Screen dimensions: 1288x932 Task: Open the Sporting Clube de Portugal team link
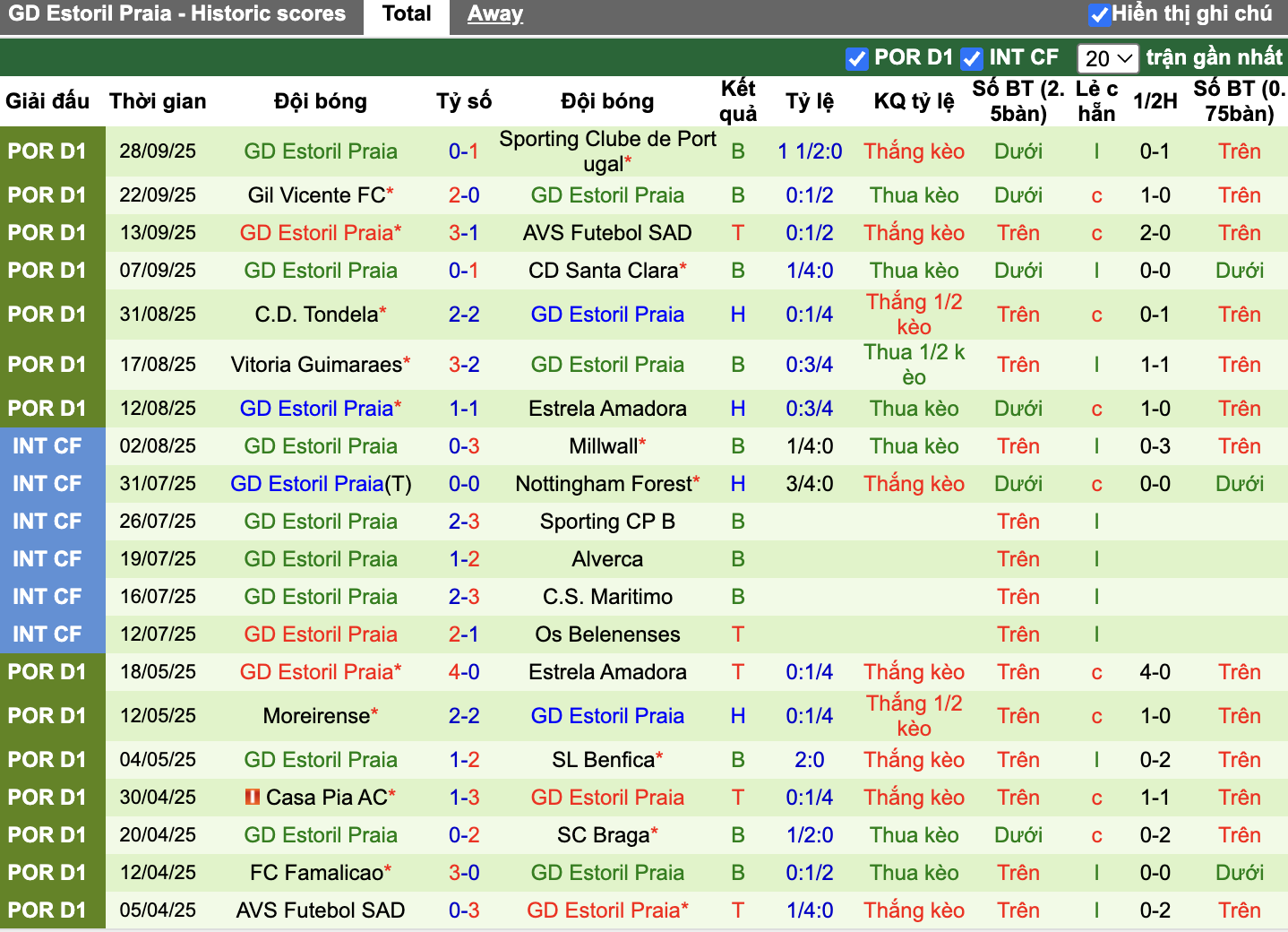(607, 151)
